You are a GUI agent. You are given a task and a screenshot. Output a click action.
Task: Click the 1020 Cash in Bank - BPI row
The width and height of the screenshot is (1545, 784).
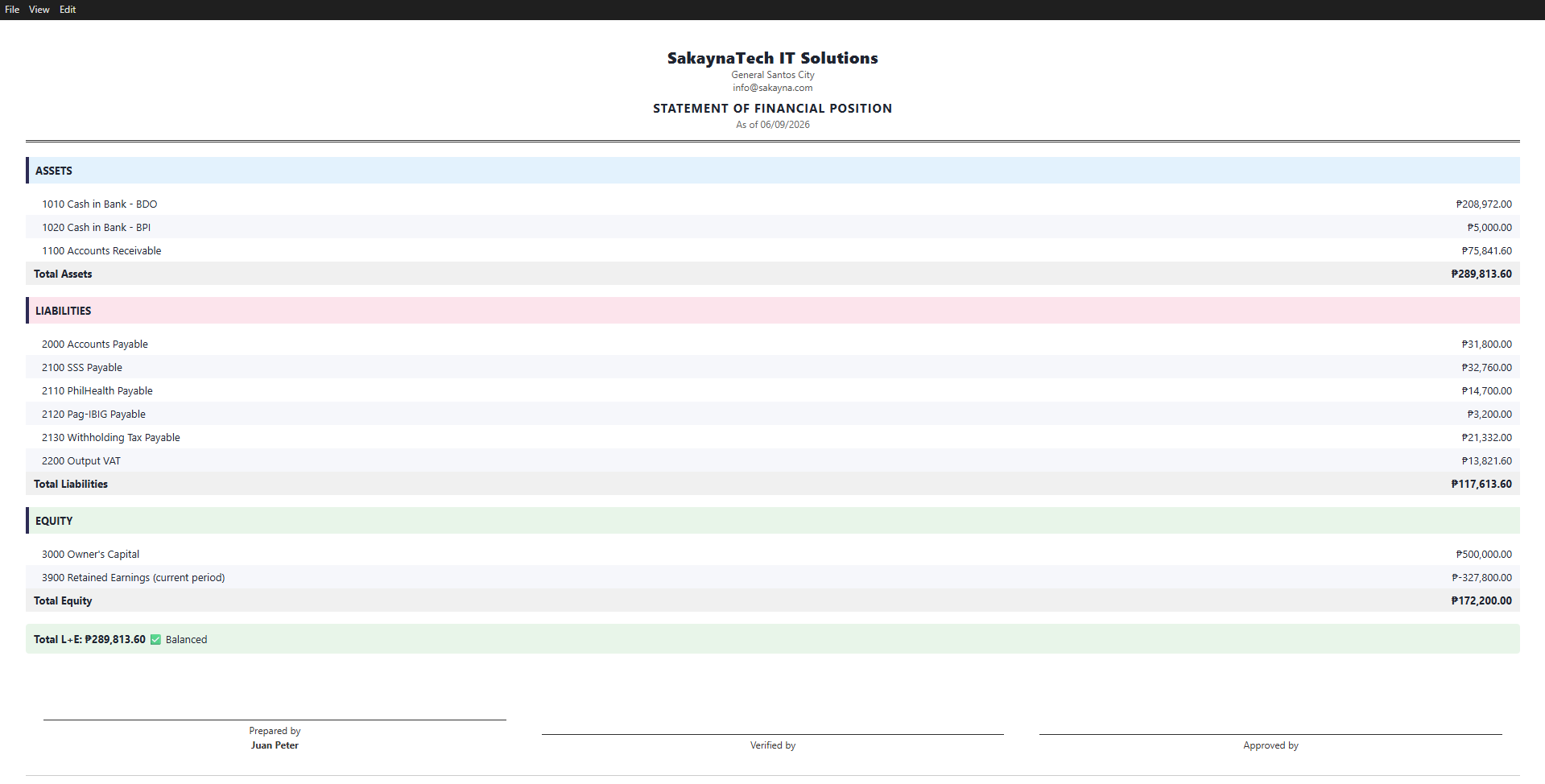773,228
